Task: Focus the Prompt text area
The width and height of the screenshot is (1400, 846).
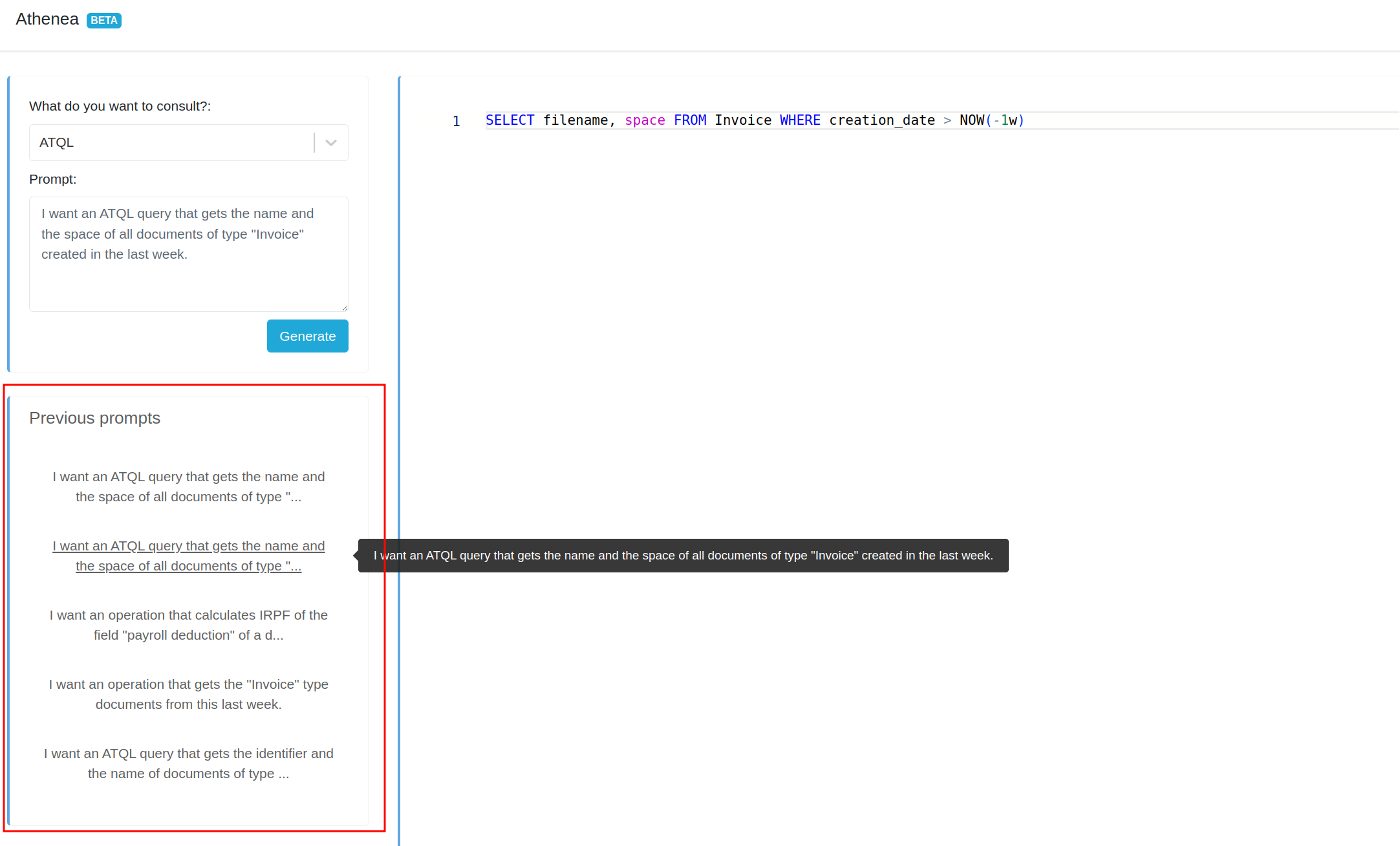Action: tap(188, 254)
